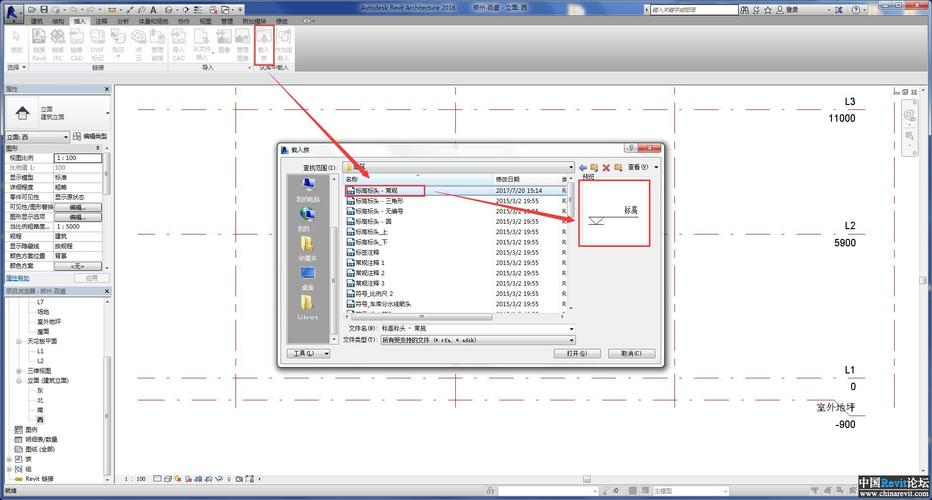Open the 文件类型 file type dropdown
Screen dimensions: 932x500
click(x=572, y=340)
